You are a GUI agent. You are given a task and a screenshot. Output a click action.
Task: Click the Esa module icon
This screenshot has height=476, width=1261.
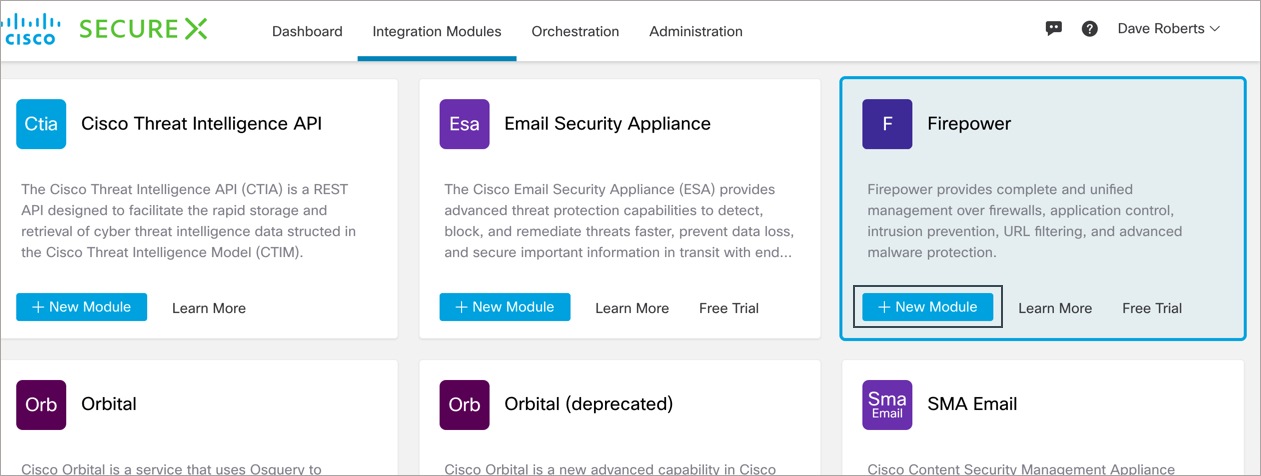464,124
